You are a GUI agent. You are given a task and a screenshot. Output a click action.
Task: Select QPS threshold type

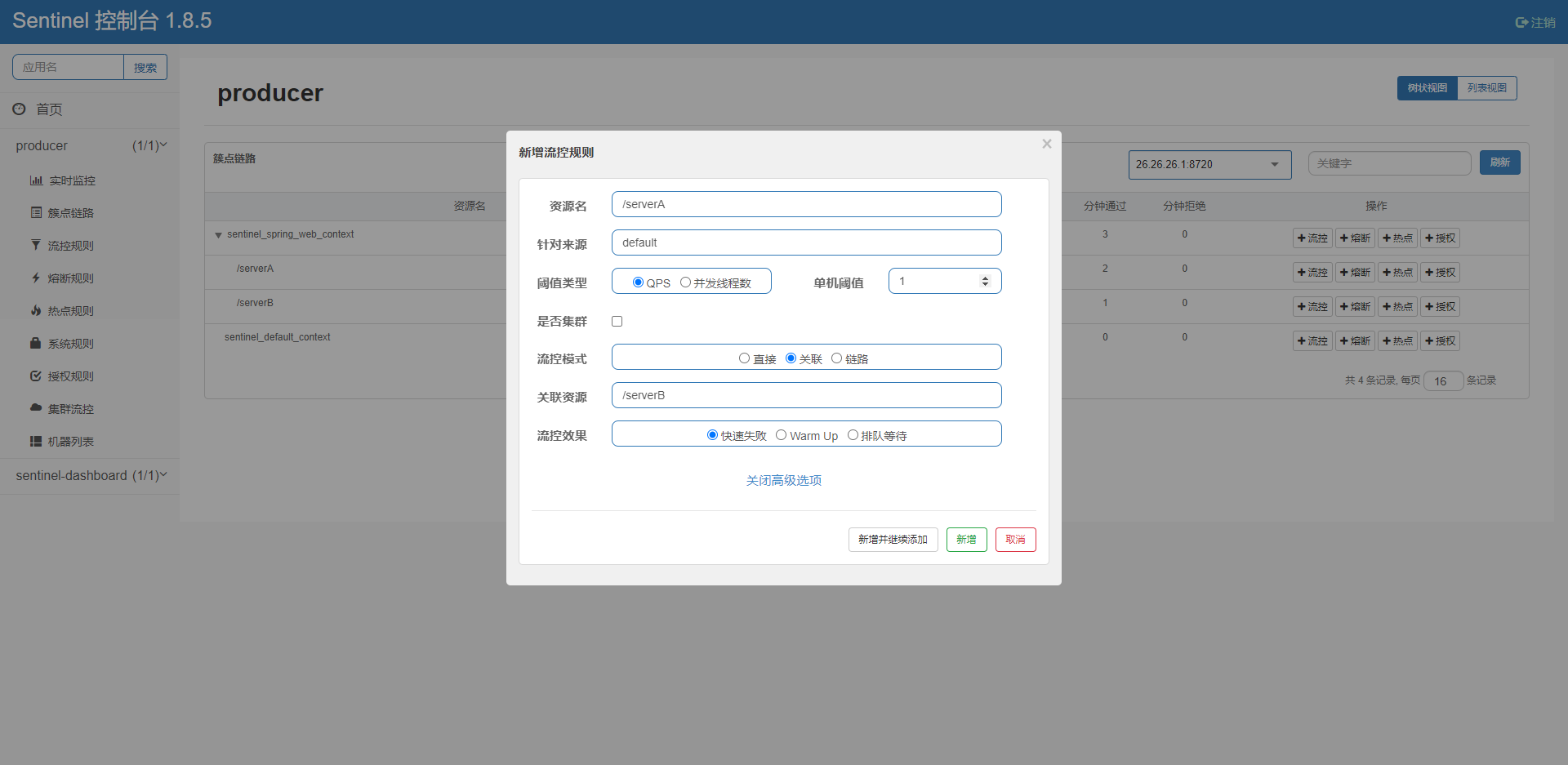pos(638,282)
